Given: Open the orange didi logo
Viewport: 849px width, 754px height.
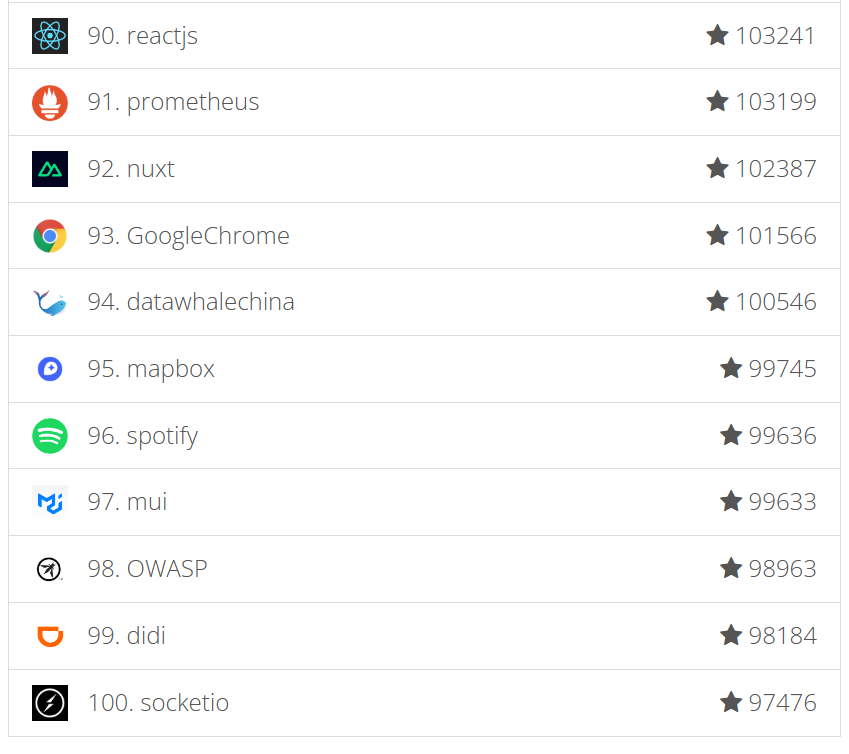Looking at the screenshot, I should click(x=50, y=636).
